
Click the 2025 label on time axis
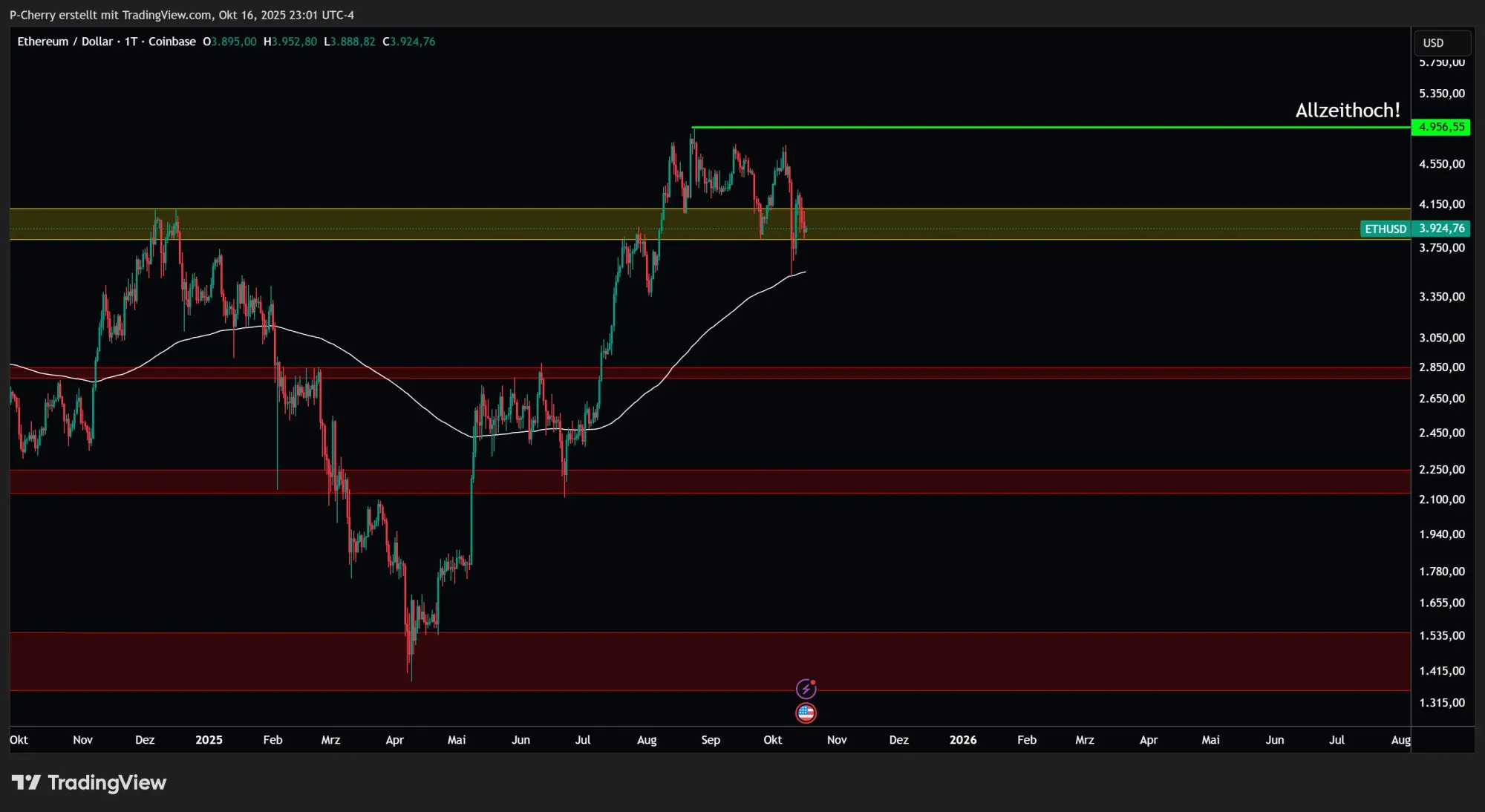(209, 740)
